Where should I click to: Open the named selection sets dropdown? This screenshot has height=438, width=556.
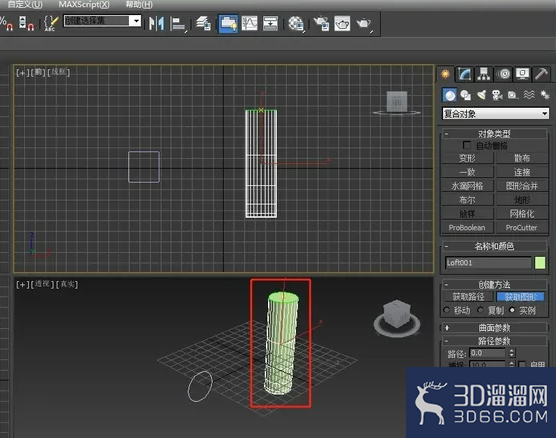[x=102, y=21]
